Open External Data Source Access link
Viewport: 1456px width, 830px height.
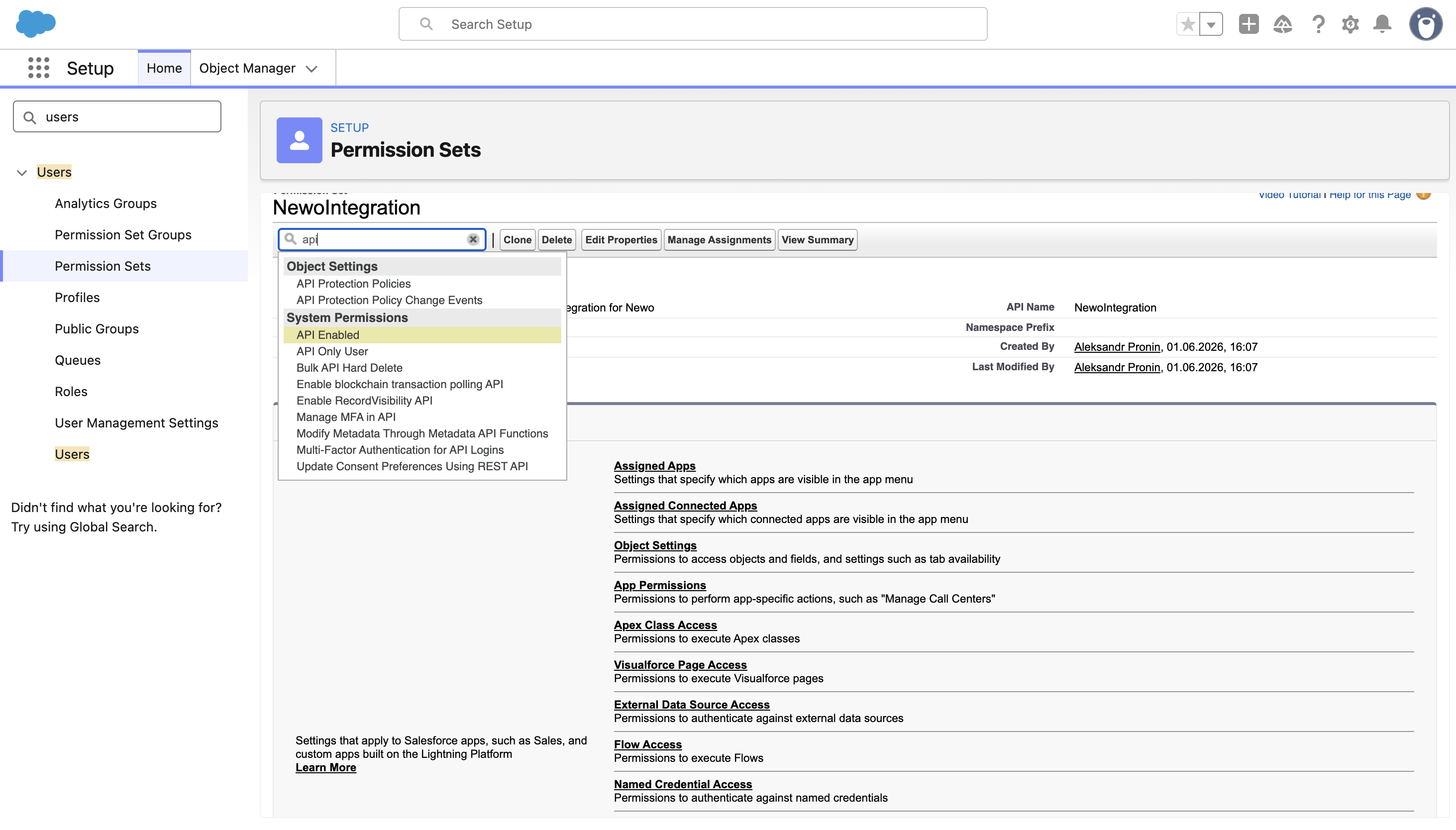[x=692, y=705]
